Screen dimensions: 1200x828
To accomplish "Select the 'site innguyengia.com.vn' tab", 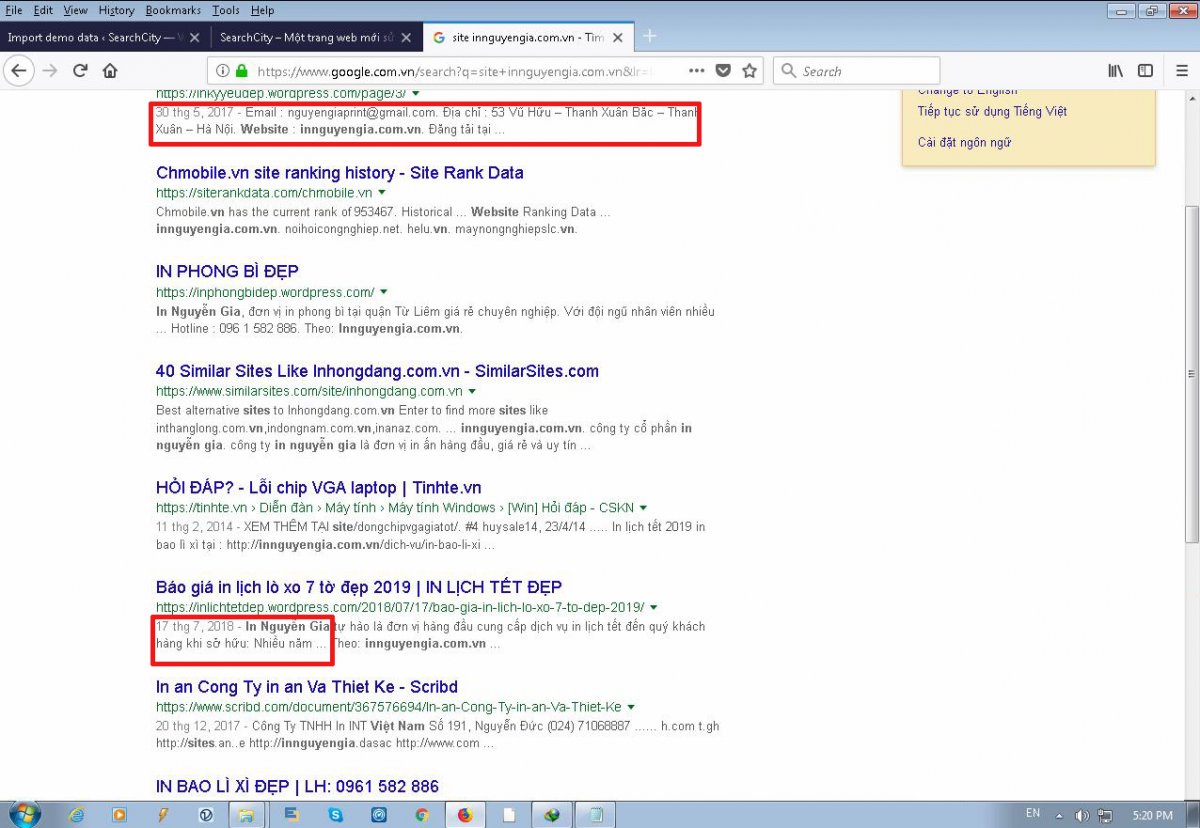I will (527, 37).
